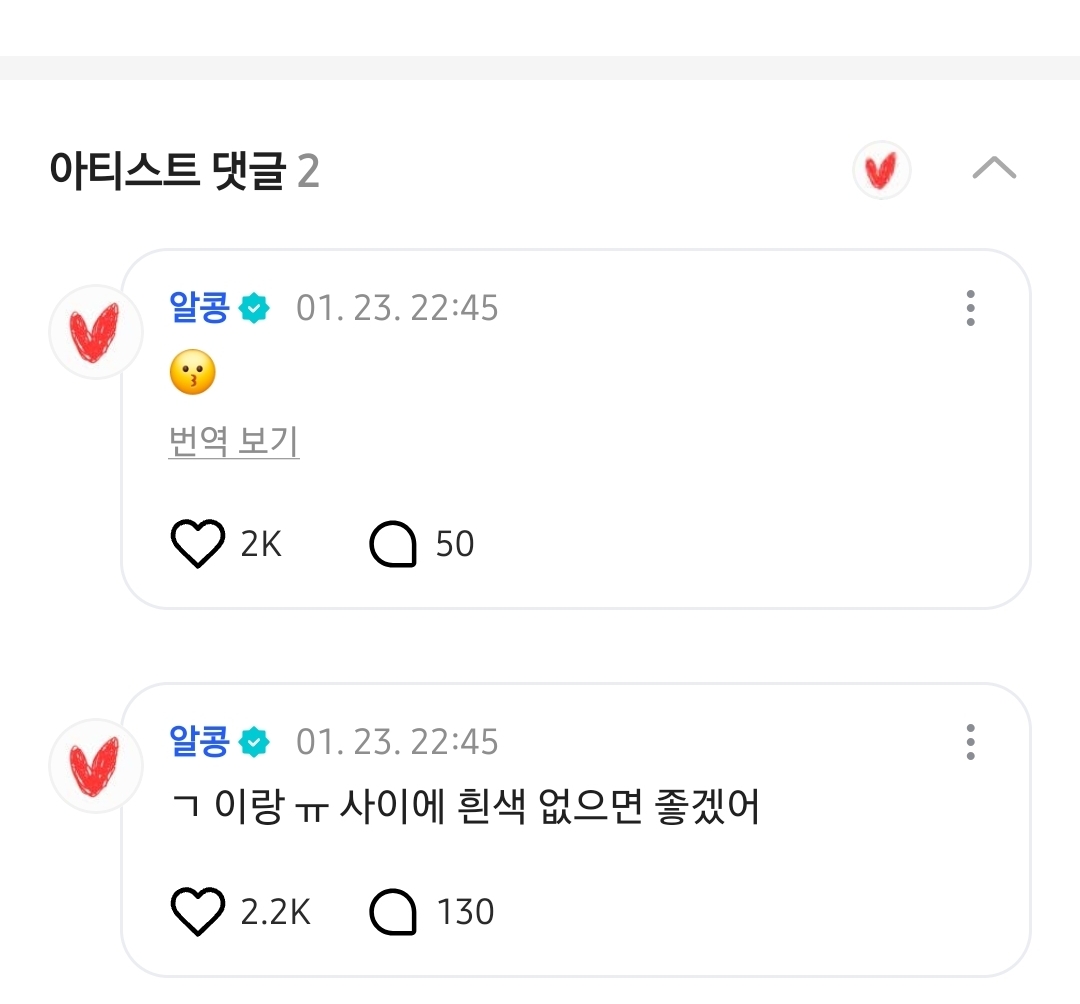Open profile avatar beside 흰색 comment

tap(96, 766)
